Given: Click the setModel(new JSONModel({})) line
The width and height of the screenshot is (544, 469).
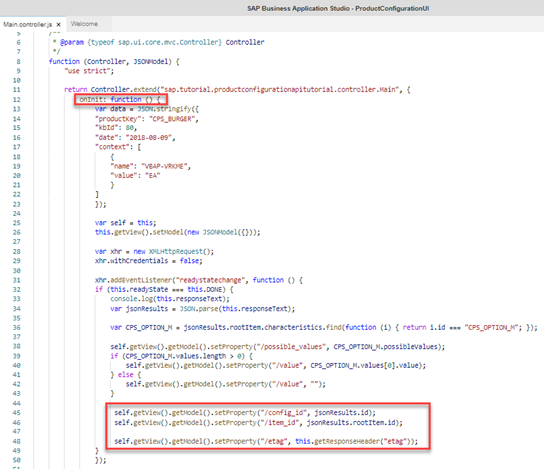Looking at the screenshot, I should pyautogui.click(x=177, y=232).
